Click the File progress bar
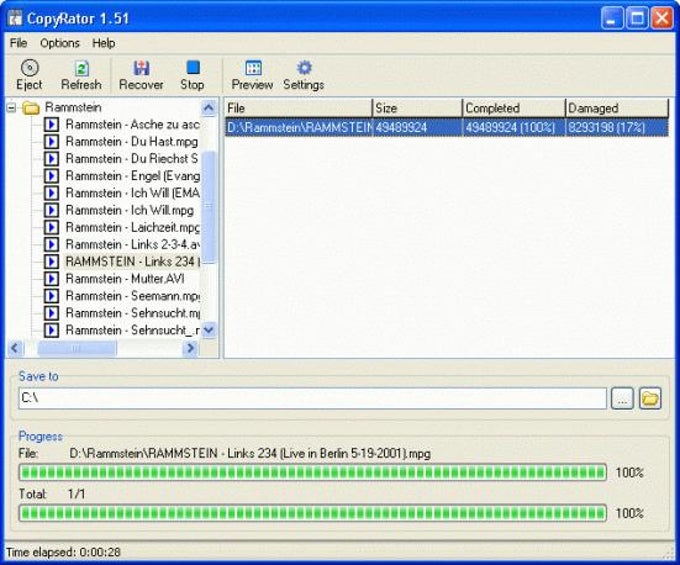 pyautogui.click(x=312, y=472)
